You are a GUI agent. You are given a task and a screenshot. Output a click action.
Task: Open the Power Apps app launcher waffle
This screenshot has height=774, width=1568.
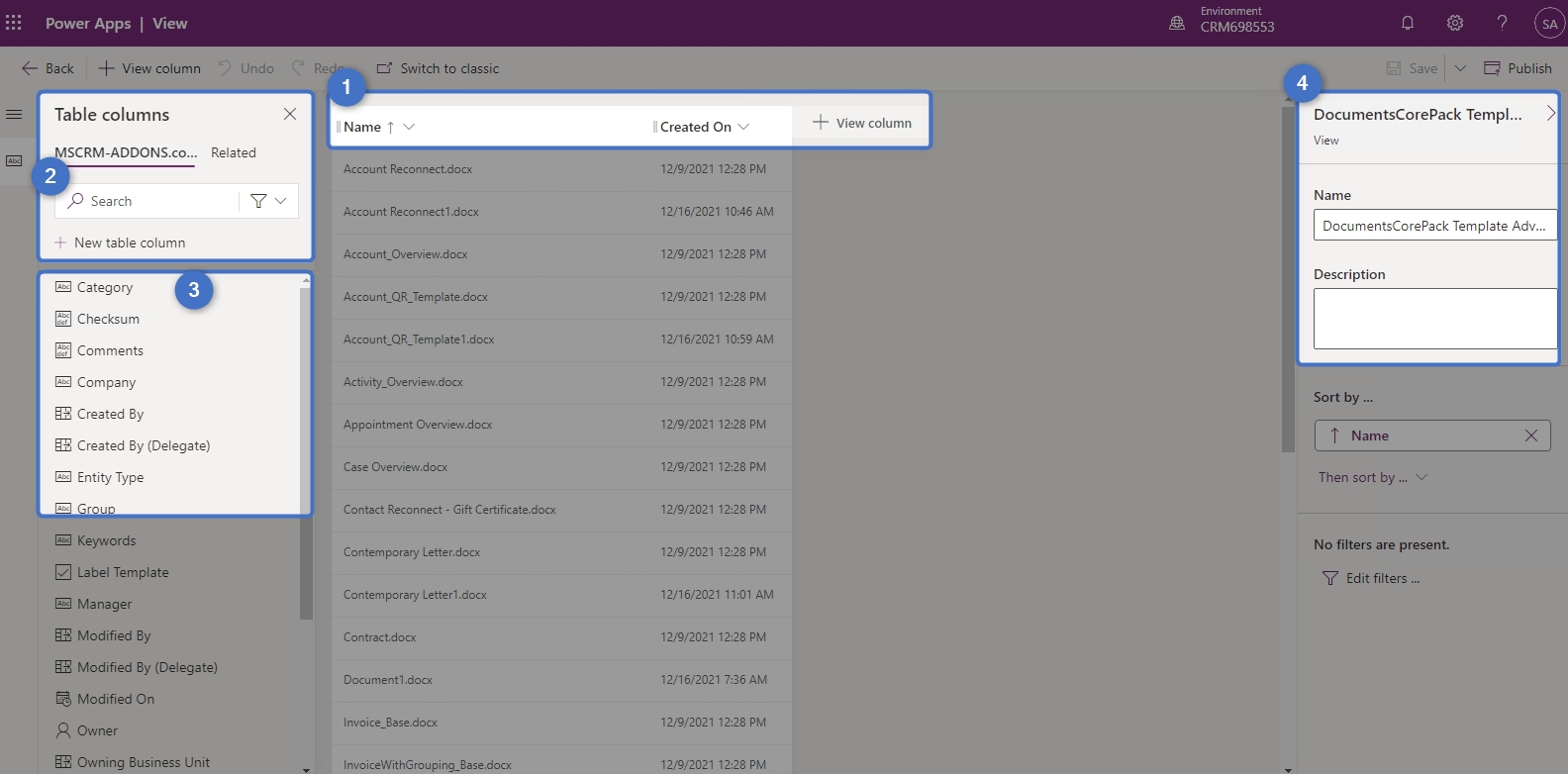click(14, 23)
